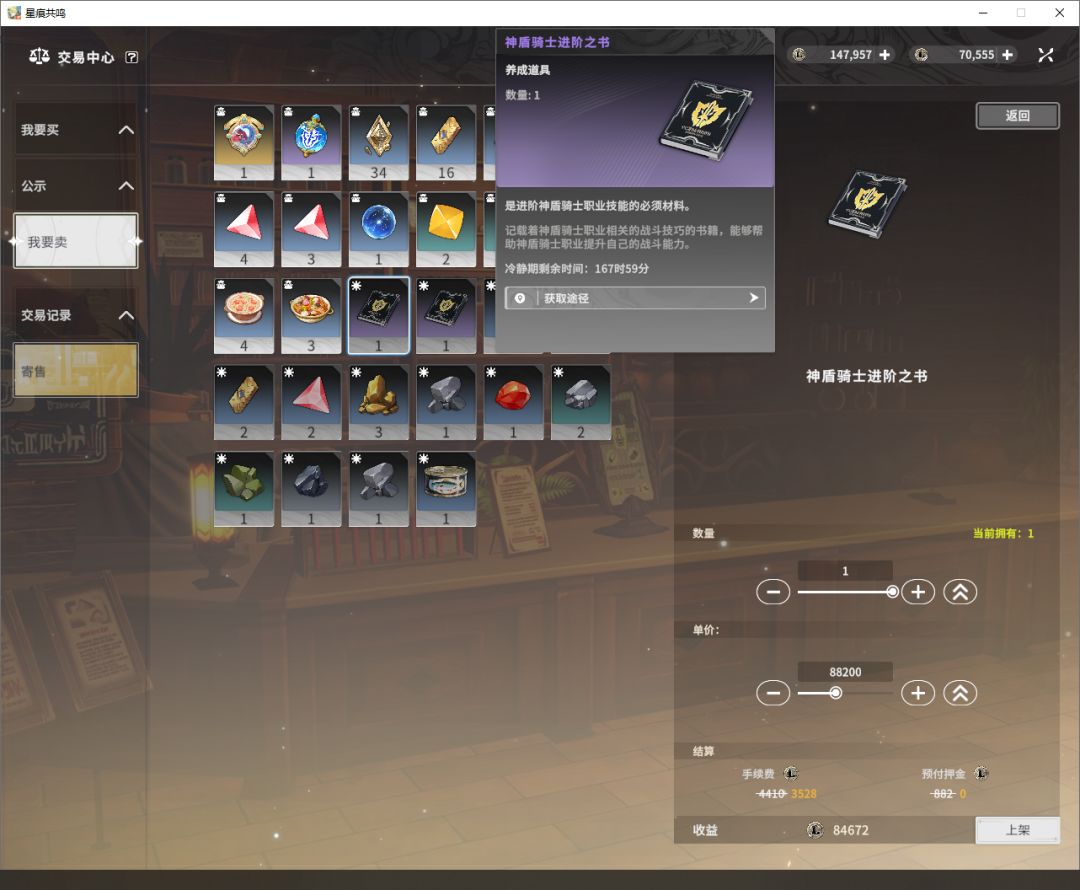The height and width of the screenshot is (890, 1080).
Task: Click the unit price field showing 88200
Action: [x=845, y=672]
